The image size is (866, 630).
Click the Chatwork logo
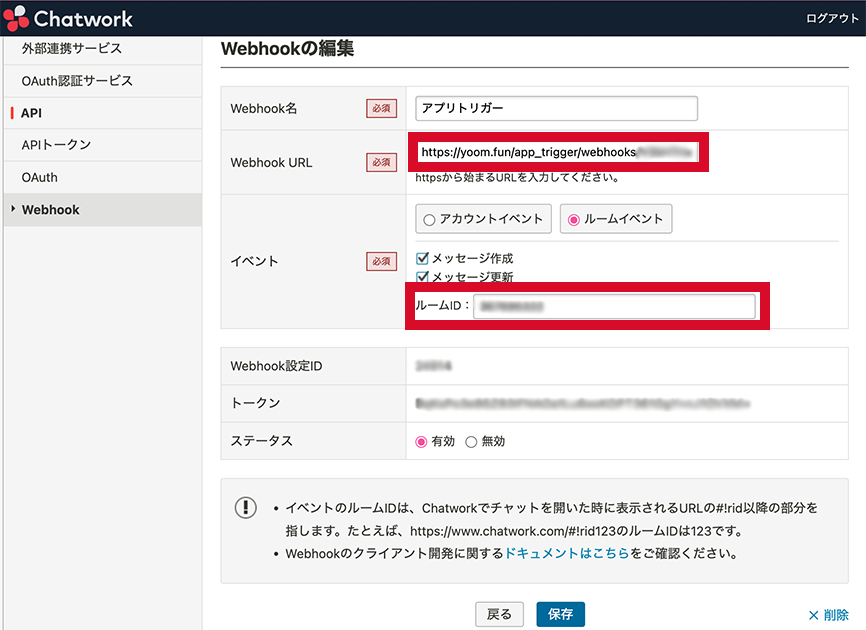tap(68, 18)
